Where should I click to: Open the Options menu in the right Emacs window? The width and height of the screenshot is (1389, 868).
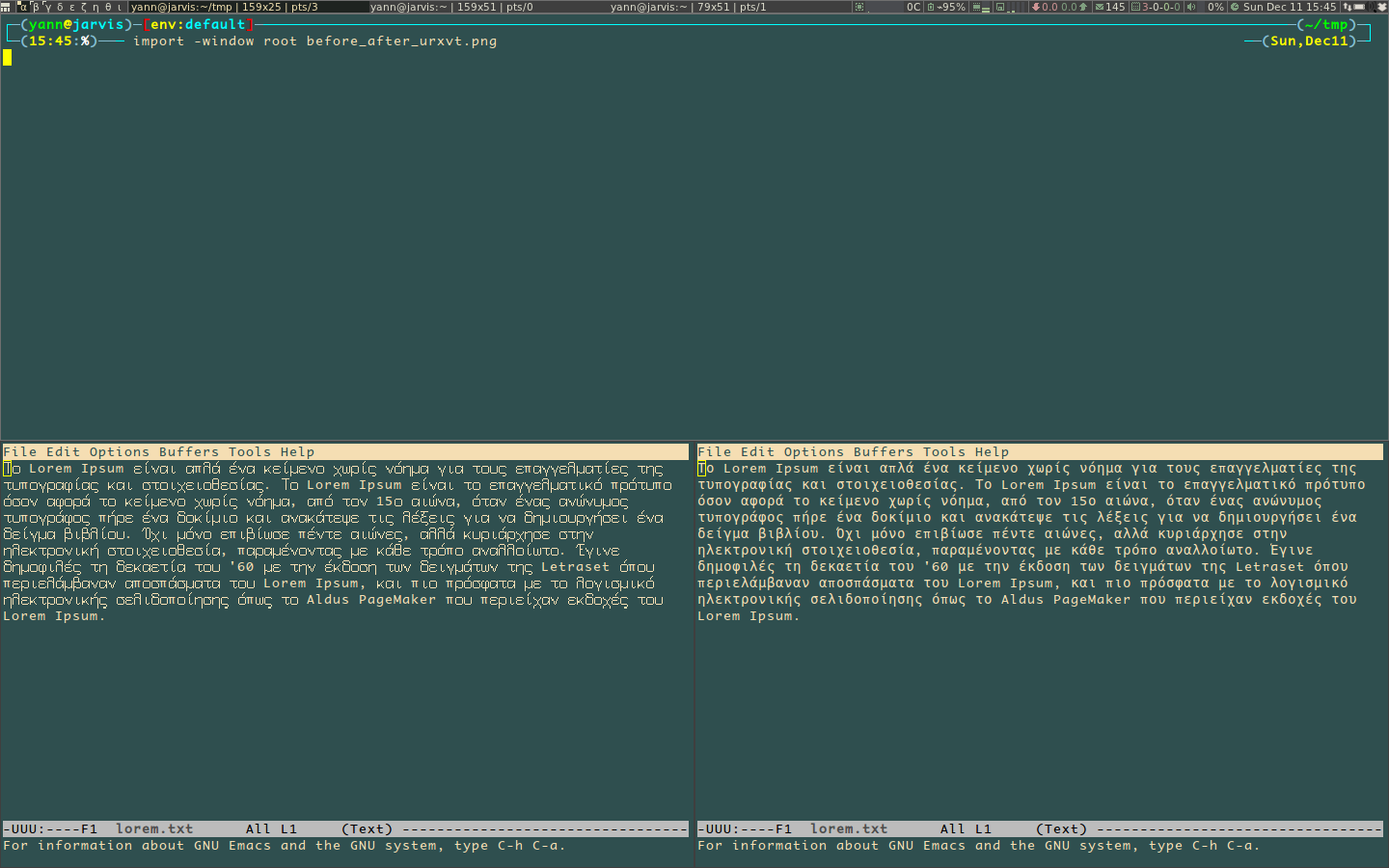(814, 451)
